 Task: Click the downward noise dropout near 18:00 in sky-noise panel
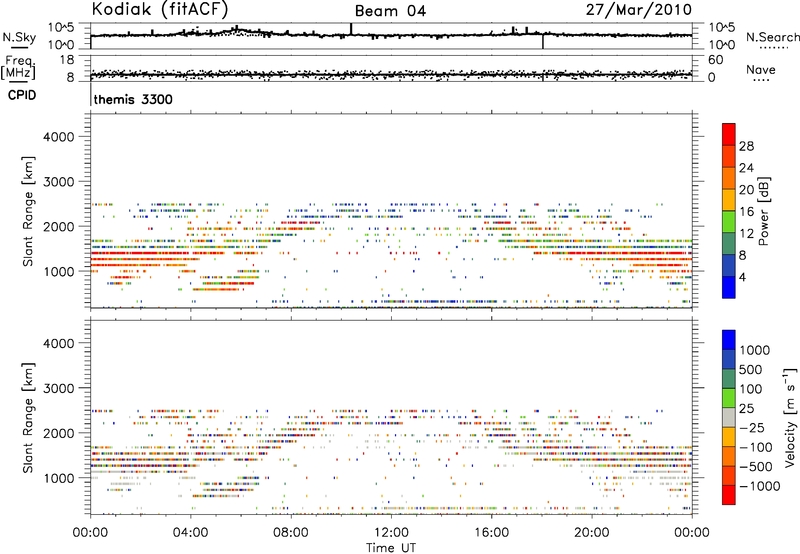(x=542, y=41)
